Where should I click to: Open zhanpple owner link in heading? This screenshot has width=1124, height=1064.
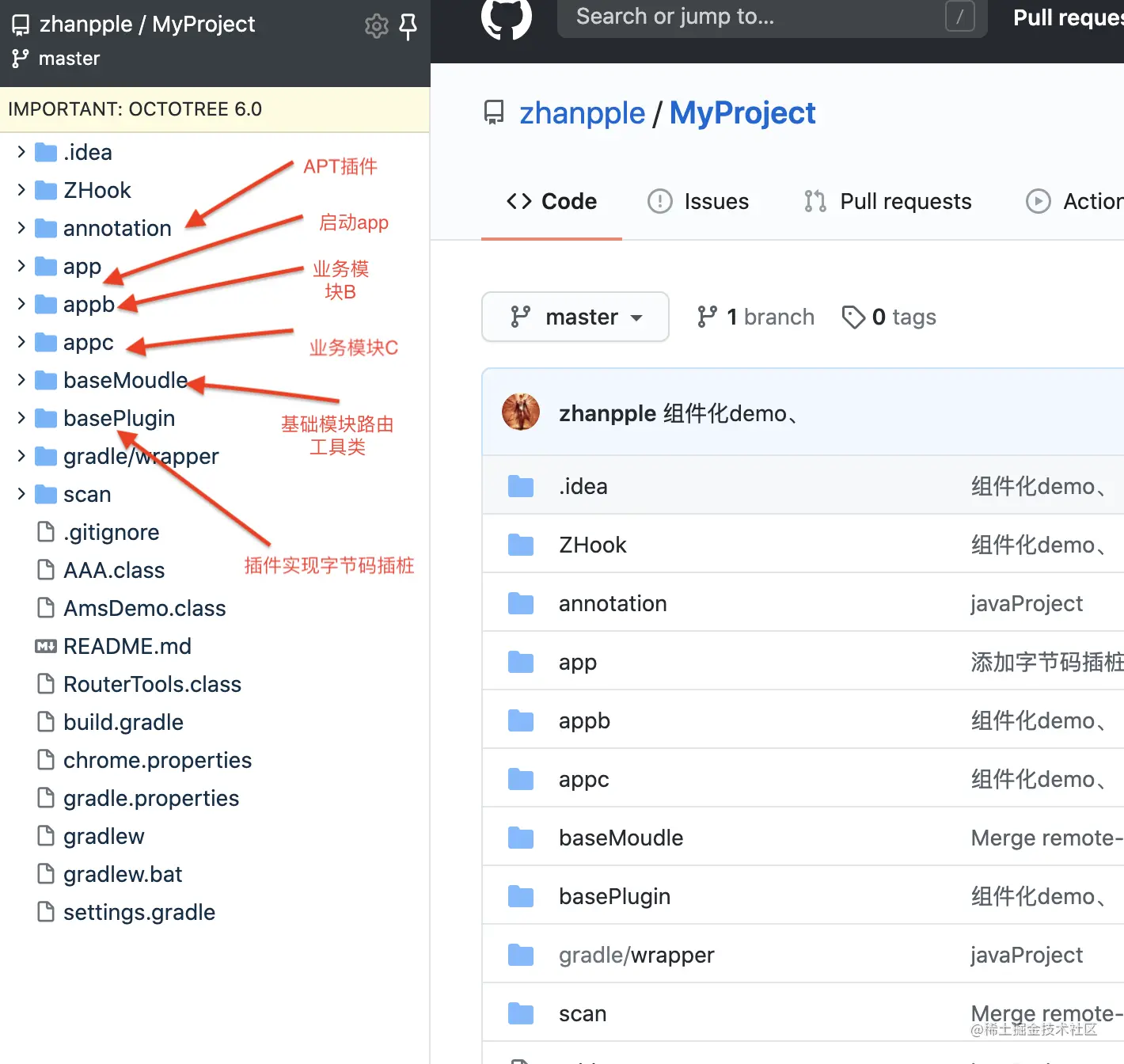tap(583, 113)
